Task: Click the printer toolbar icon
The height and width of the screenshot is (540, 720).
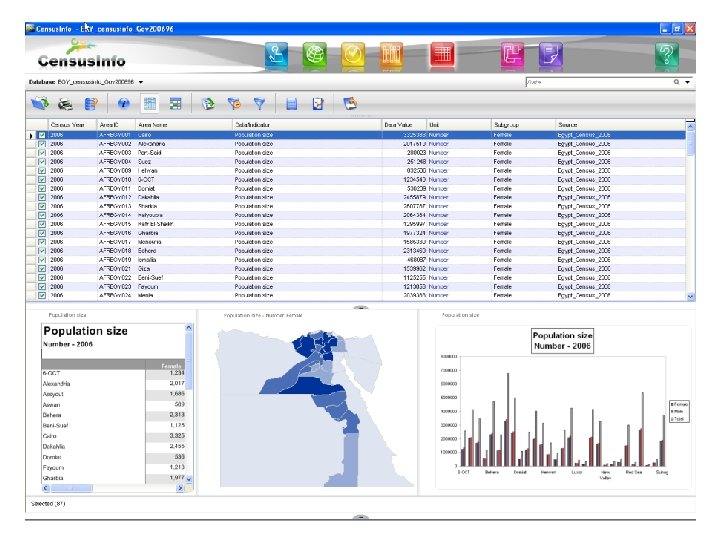Action: click(66, 104)
